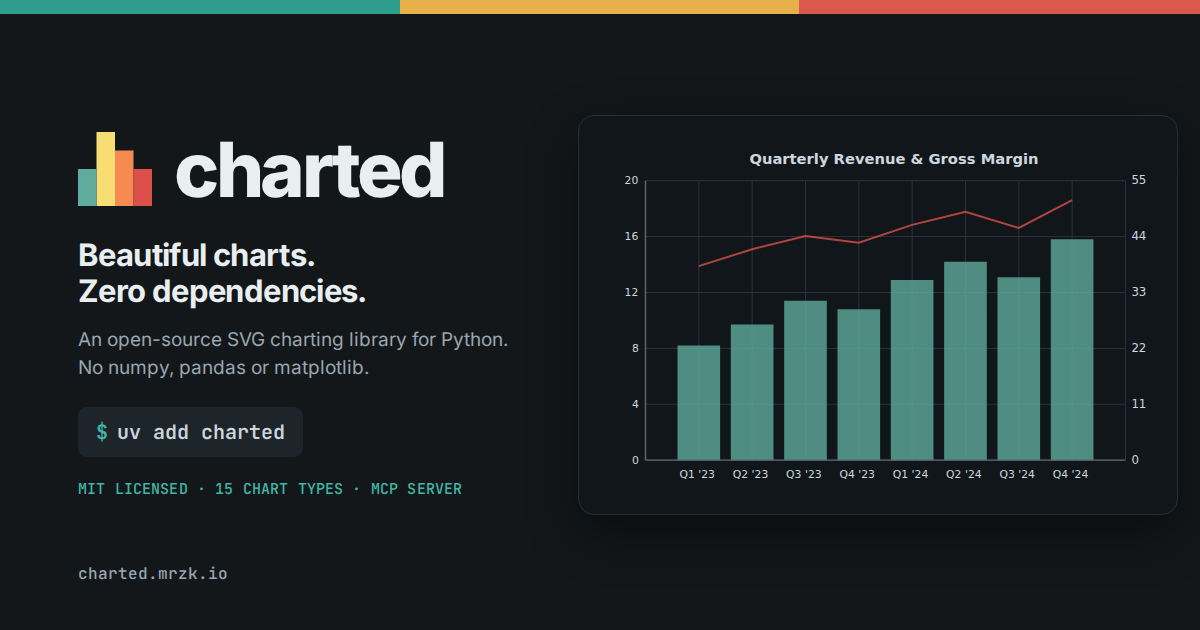This screenshot has height=630, width=1200.
Task: Click the green dollar prompt symbol
Action: pos(102,432)
